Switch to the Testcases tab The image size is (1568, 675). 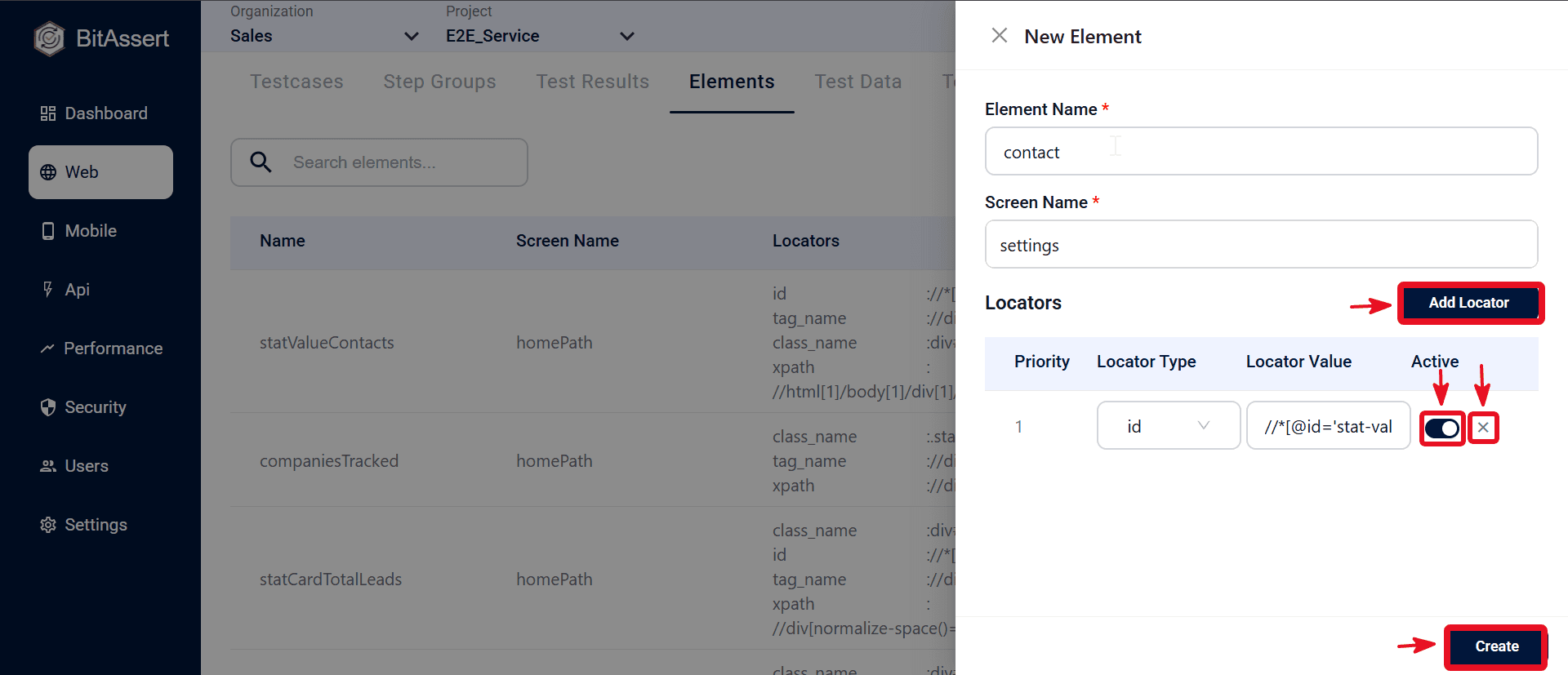click(x=296, y=82)
